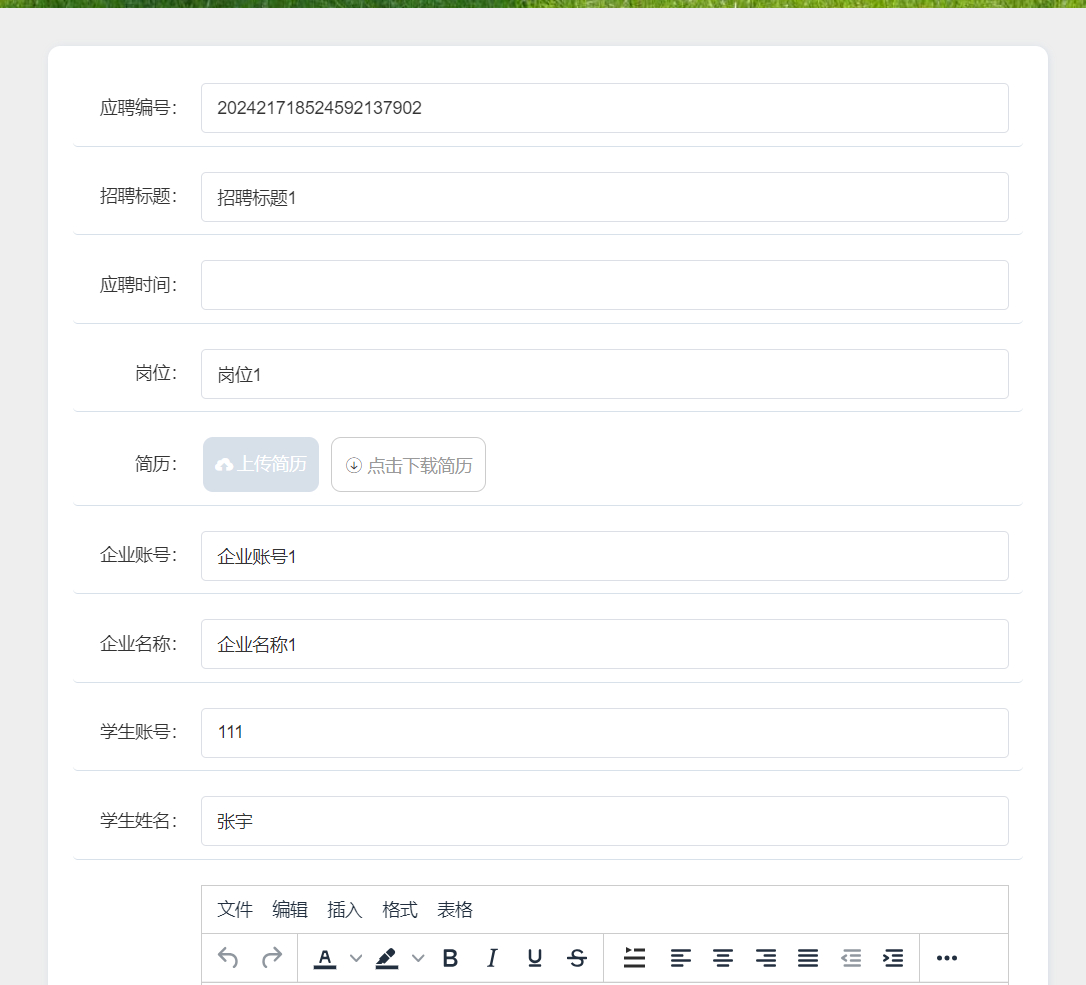The height and width of the screenshot is (985, 1086).
Task: Click the Redo icon in the editor toolbar
Action: pos(271,957)
